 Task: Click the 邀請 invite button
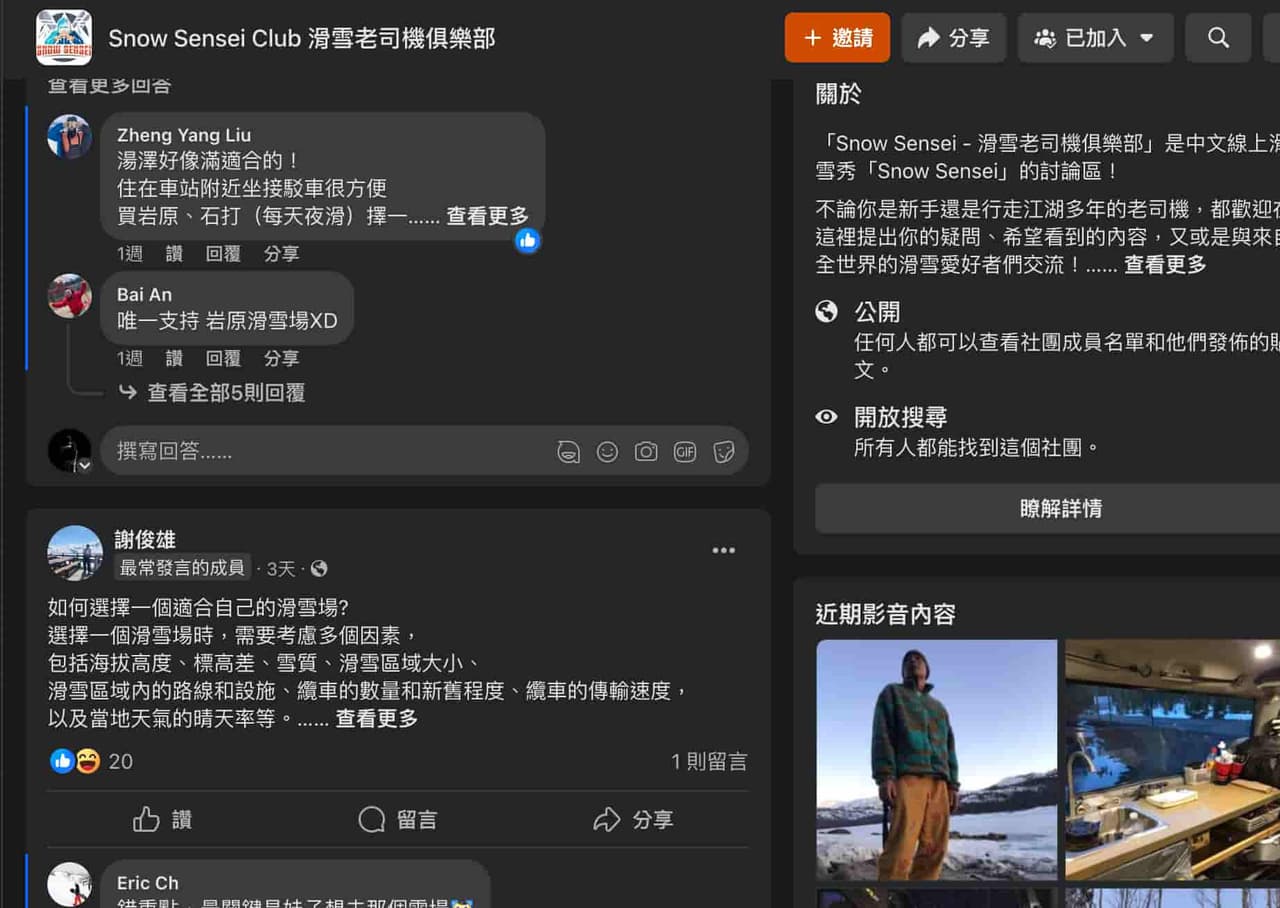click(837, 38)
